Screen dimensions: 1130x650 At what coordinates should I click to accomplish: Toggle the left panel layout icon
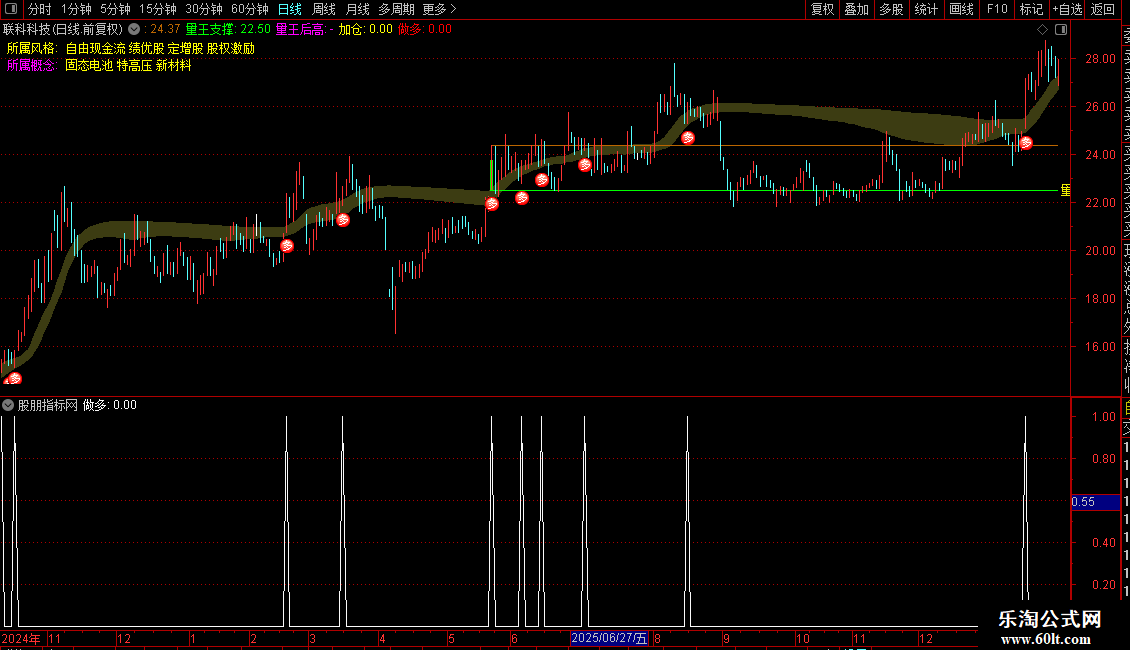pyautogui.click(x=11, y=9)
